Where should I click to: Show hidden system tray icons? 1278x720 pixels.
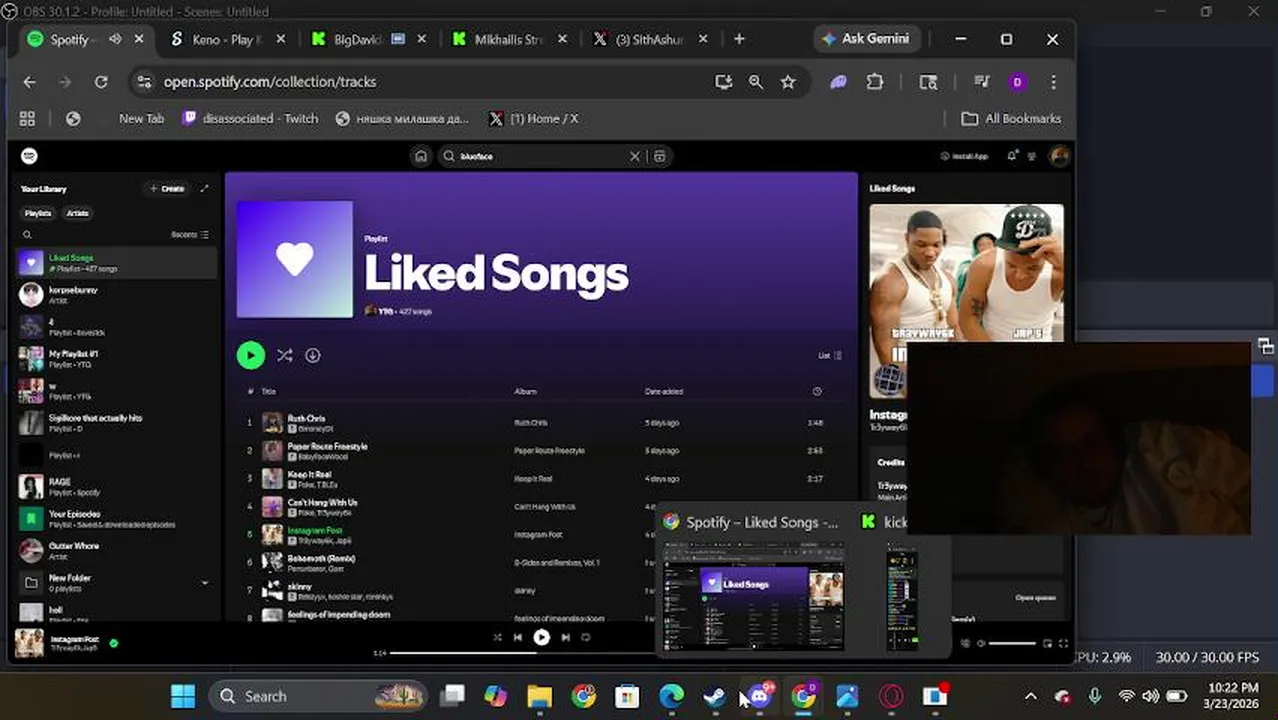1030,696
